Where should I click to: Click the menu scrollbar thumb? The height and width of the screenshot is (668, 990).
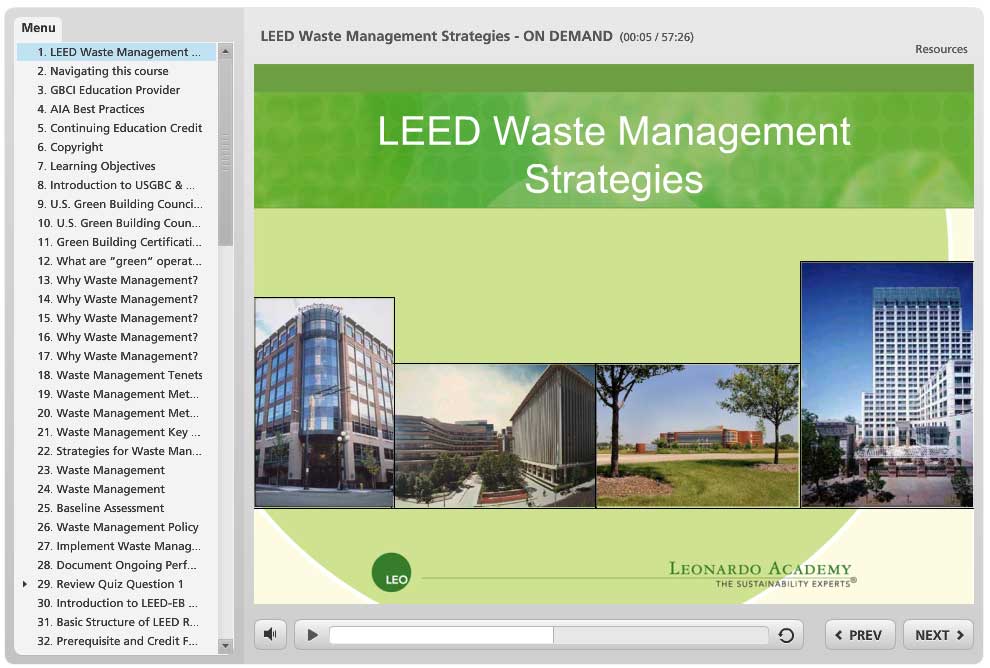pyautogui.click(x=225, y=152)
